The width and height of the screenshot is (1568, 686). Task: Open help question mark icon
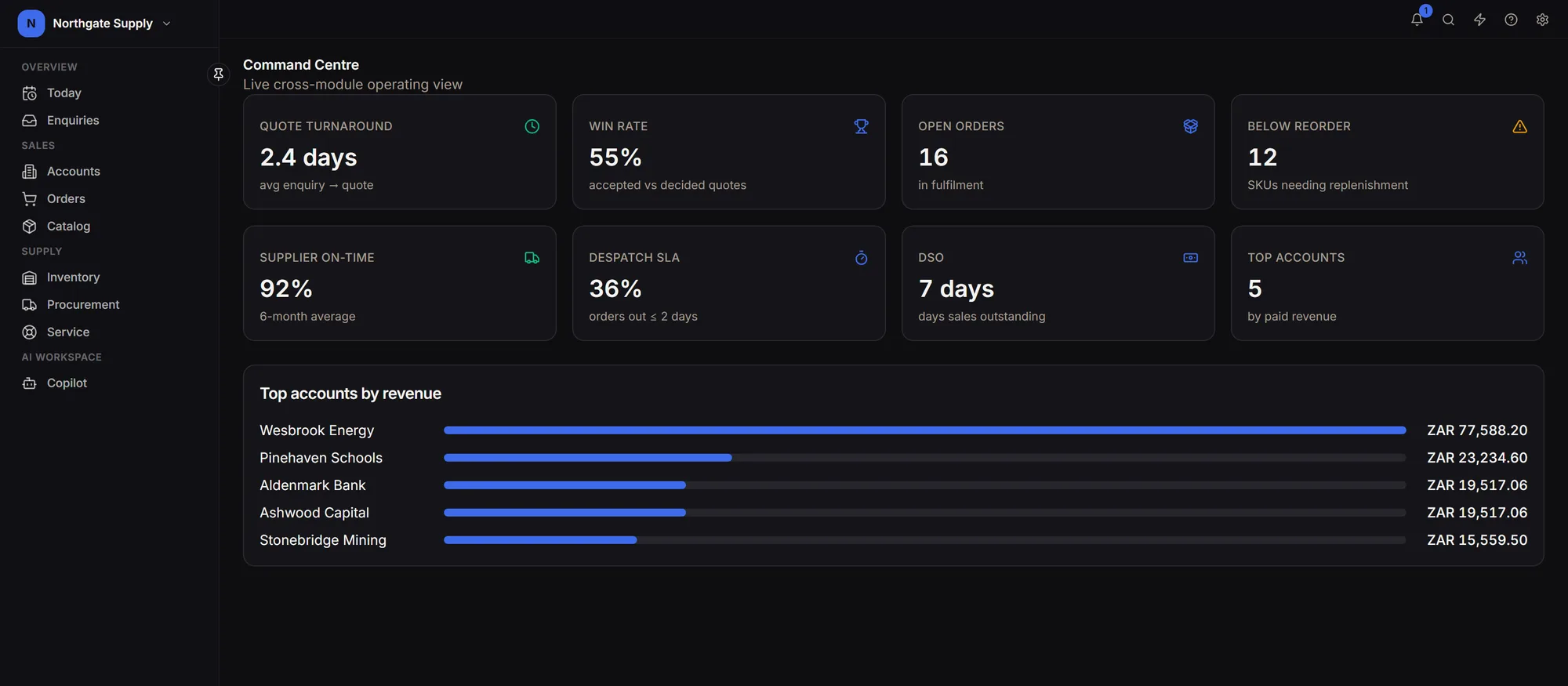tap(1511, 20)
